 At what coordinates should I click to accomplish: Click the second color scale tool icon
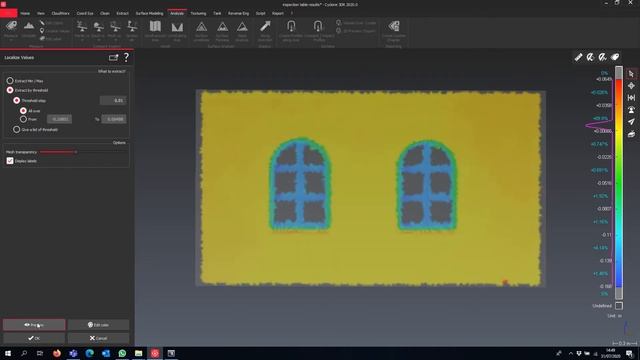(x=591, y=57)
